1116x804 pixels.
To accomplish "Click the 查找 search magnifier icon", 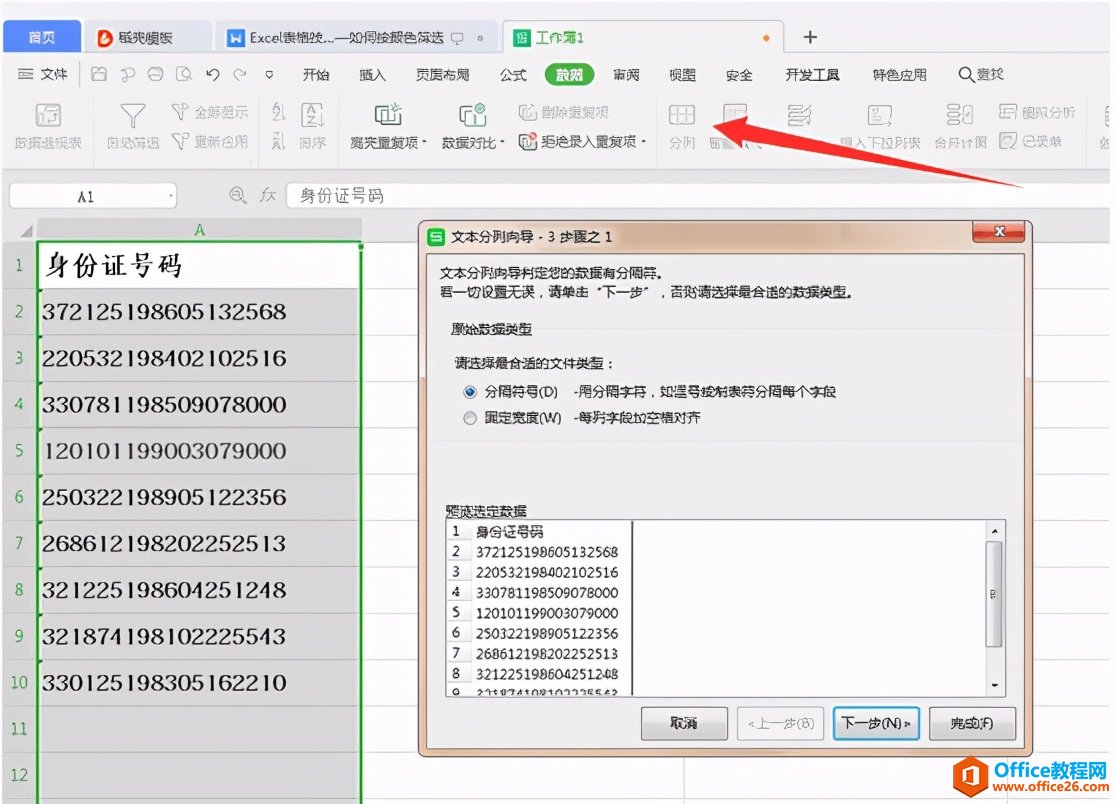I will pyautogui.click(x=966, y=74).
